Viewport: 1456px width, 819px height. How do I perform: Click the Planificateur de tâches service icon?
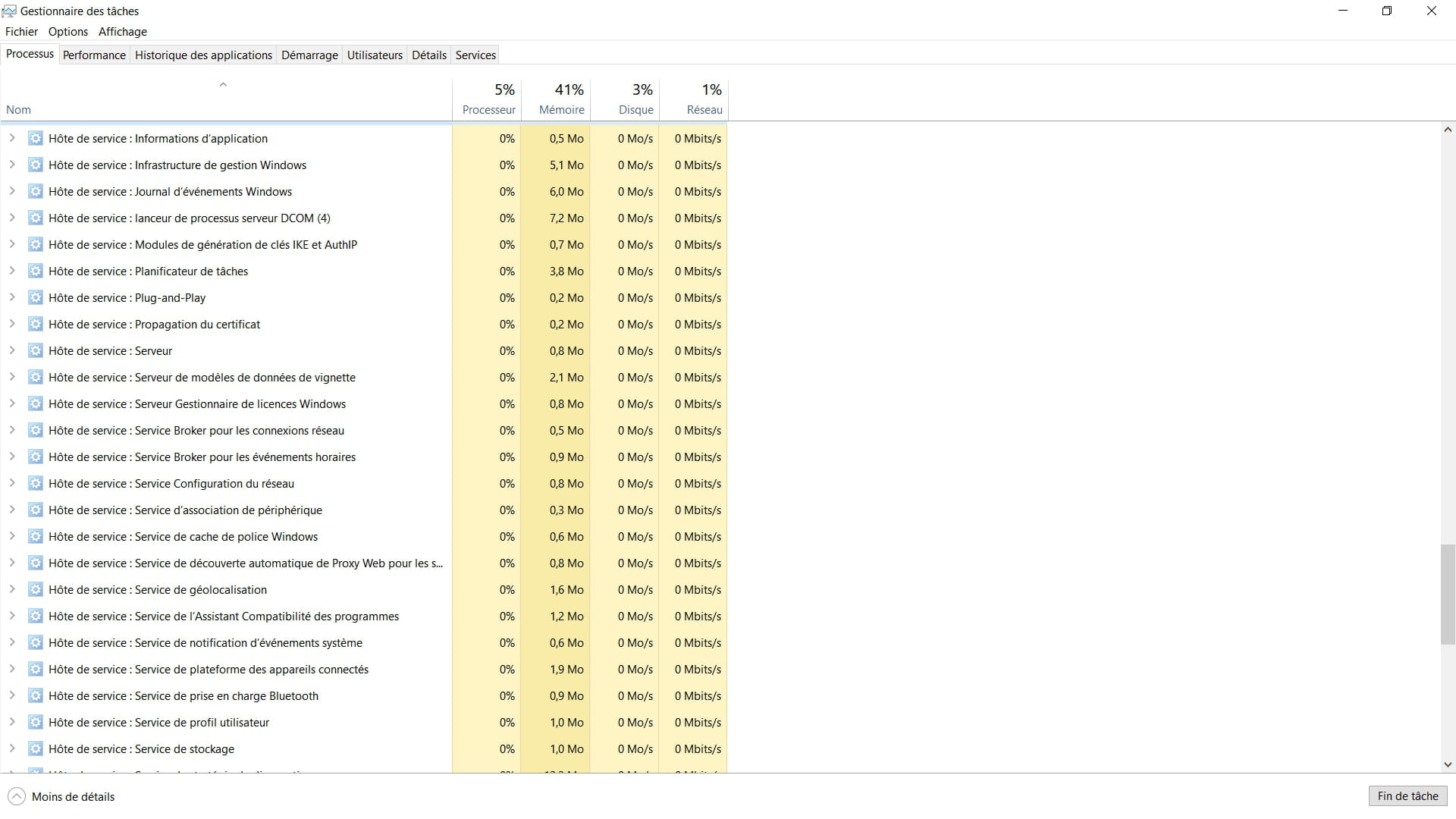click(35, 271)
